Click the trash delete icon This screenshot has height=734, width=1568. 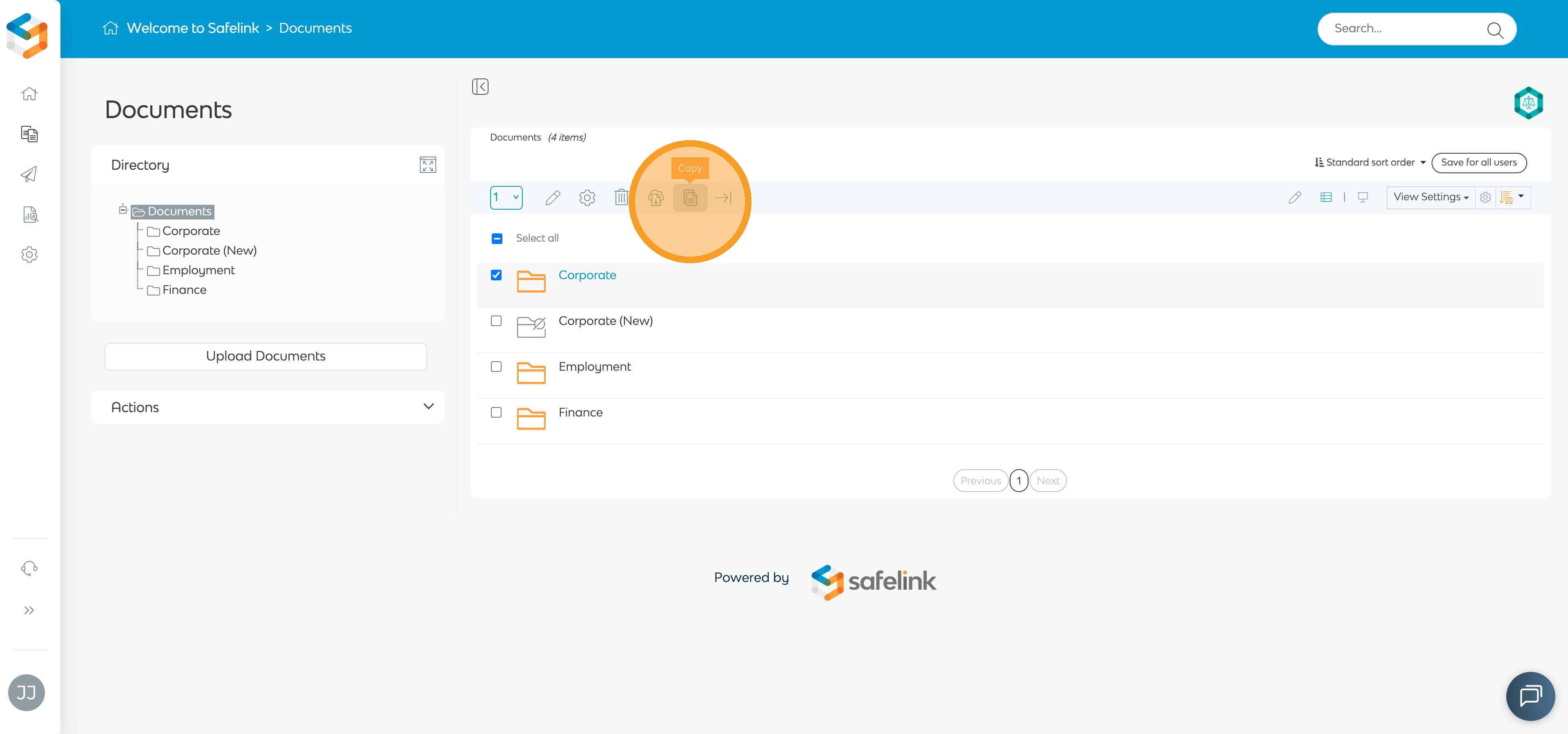[x=621, y=197]
